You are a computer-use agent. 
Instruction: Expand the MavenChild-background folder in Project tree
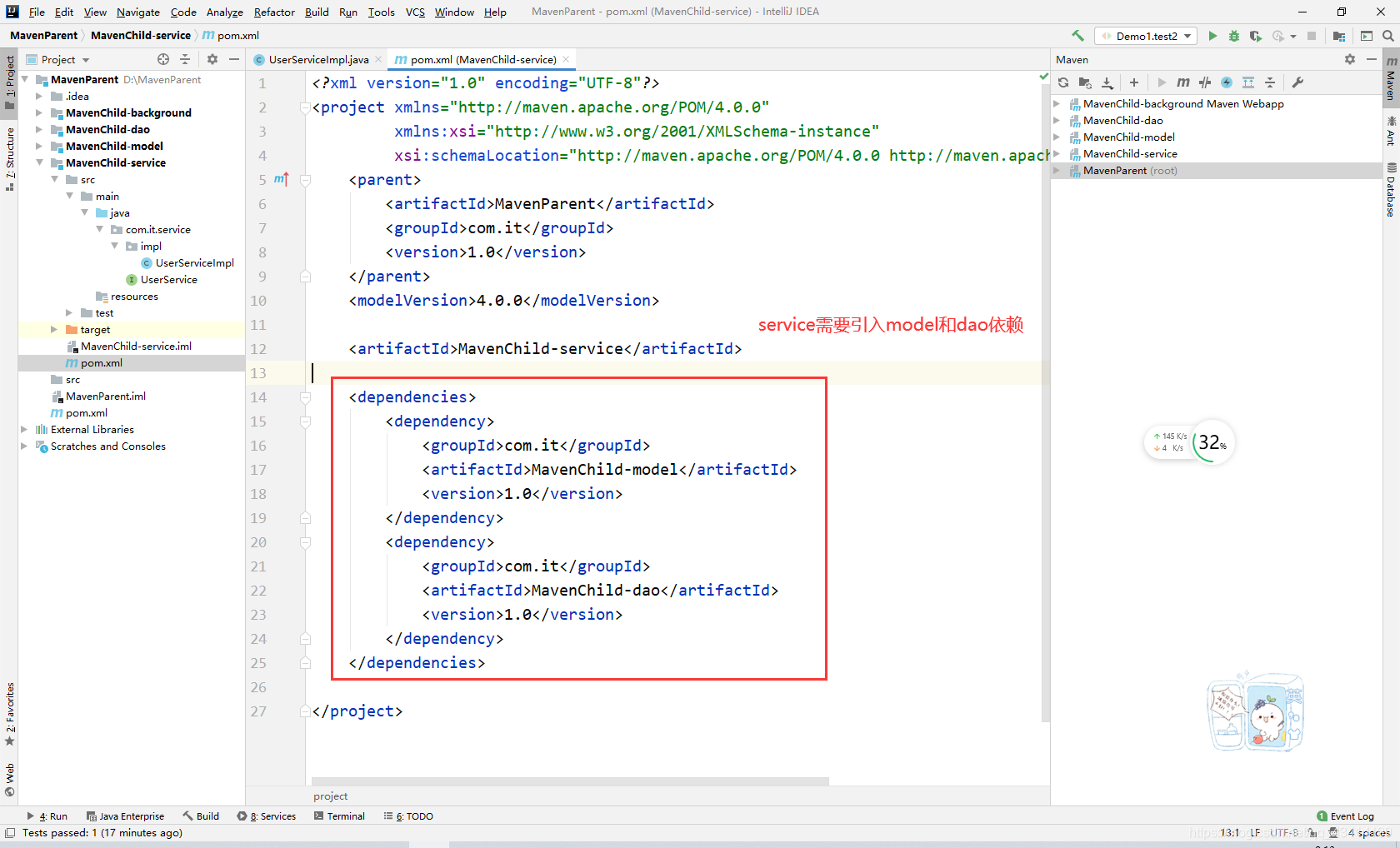click(x=38, y=112)
